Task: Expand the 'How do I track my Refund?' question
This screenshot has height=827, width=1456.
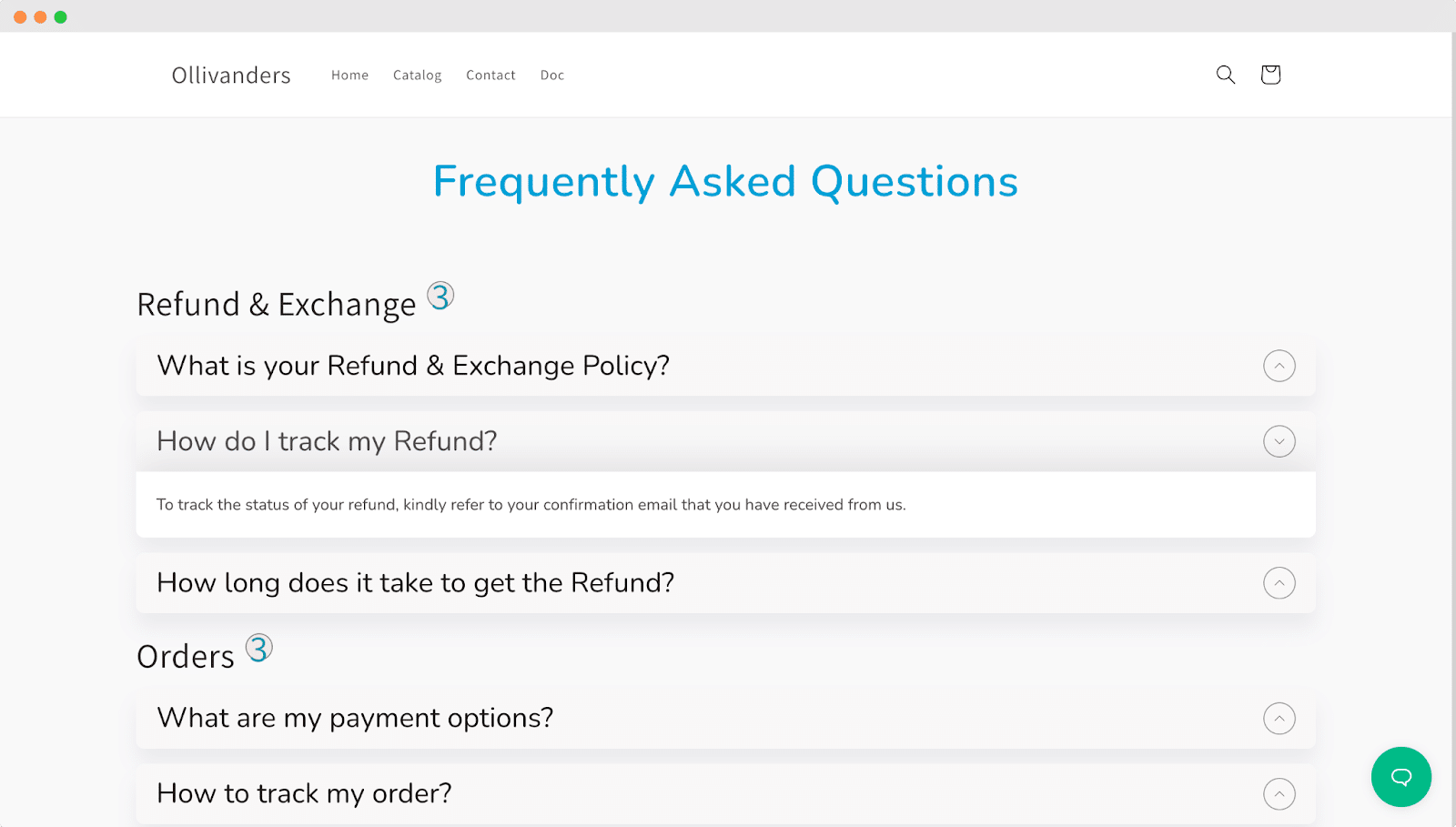Action: click(1279, 441)
